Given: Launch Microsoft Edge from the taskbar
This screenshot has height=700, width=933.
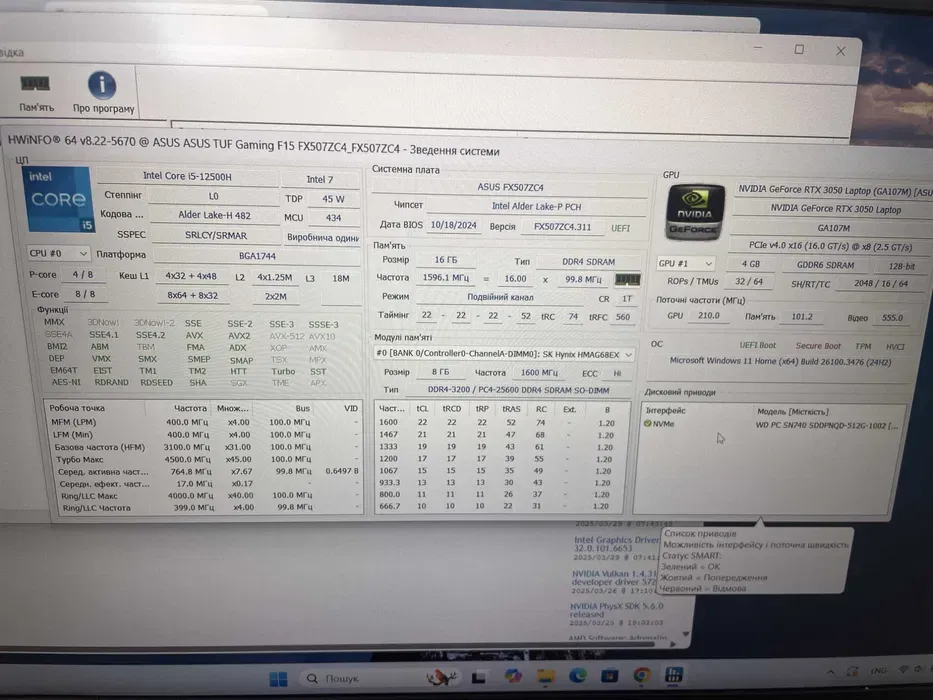Looking at the screenshot, I should [578, 676].
